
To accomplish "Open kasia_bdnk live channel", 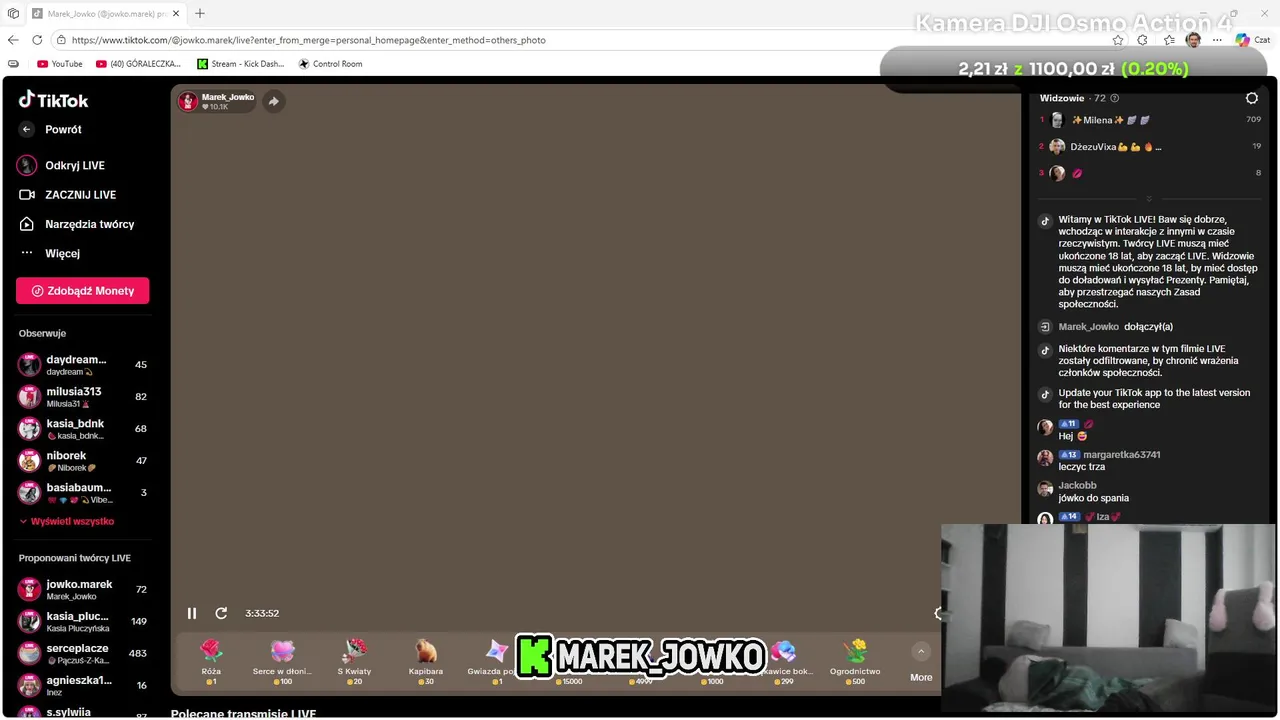I will (82, 429).
